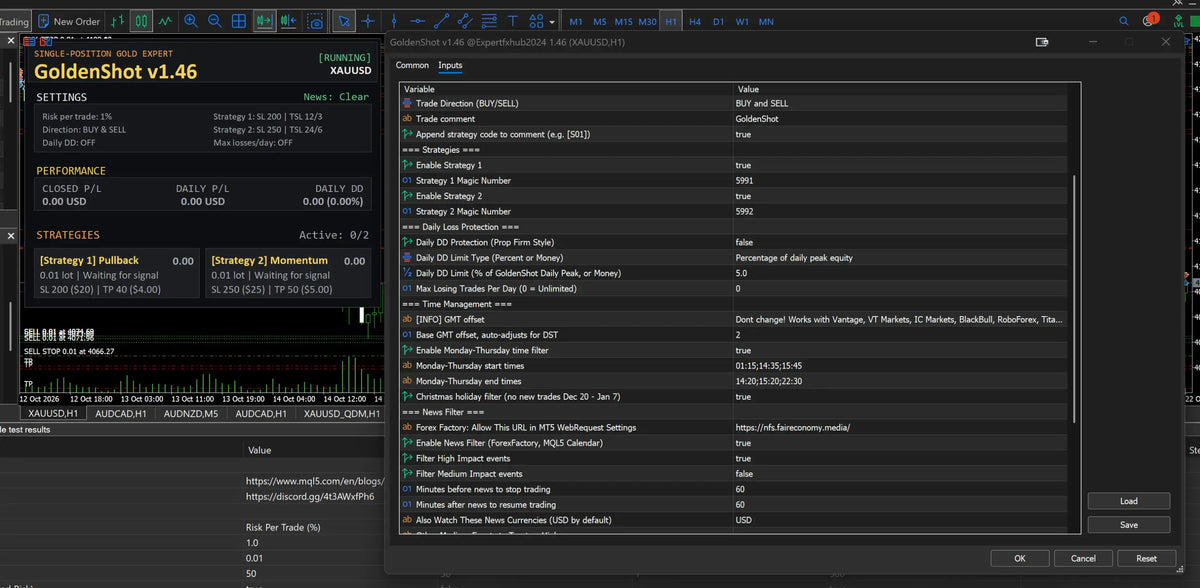Image resolution: width=1200 pixels, height=588 pixels.
Task: Select the equidistant channel tool
Action: 465,20
